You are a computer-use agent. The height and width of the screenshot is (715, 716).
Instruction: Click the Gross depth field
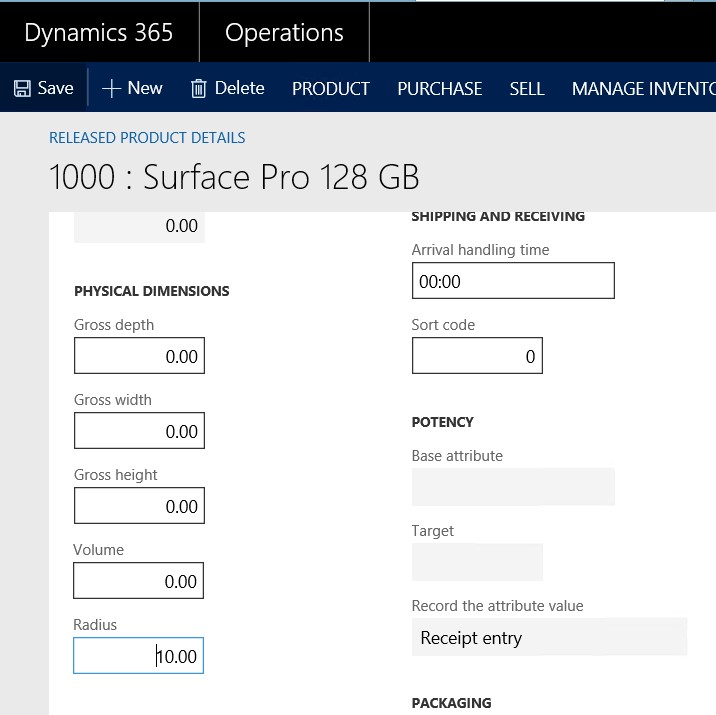[x=139, y=357]
